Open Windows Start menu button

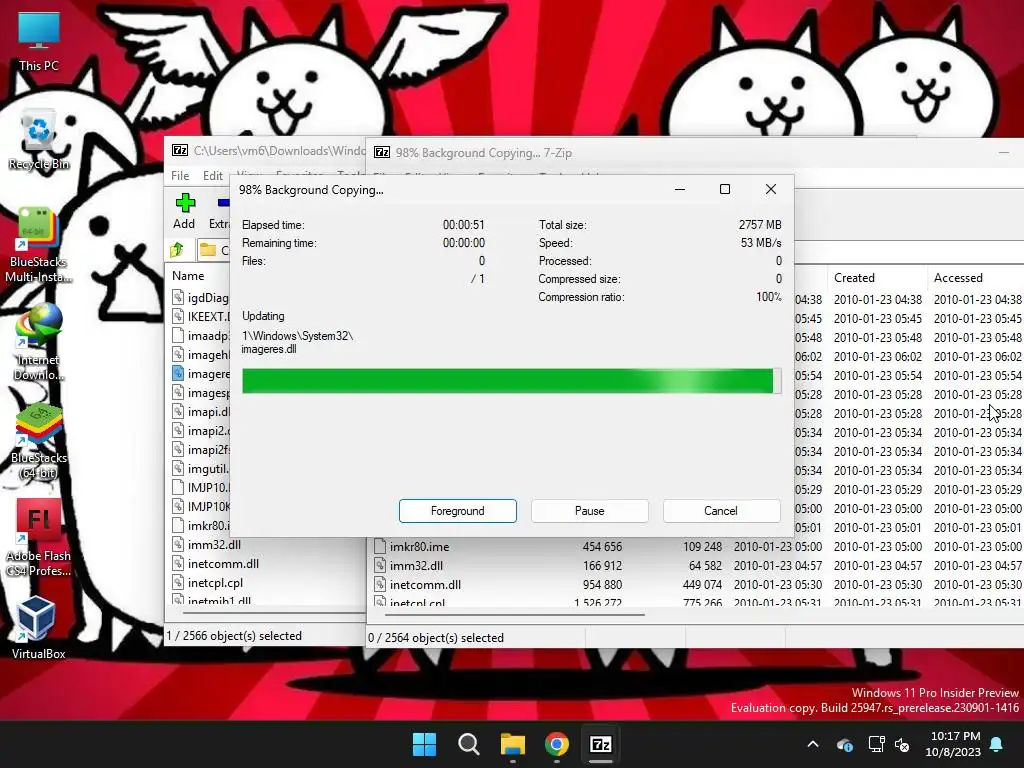tap(424, 744)
